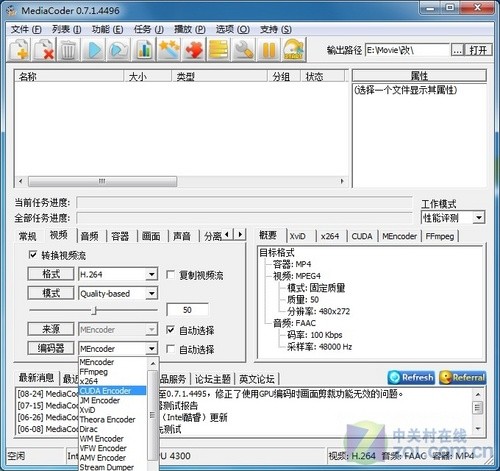Uncheck 自动选择 next to 来源
The height and width of the screenshot is (471, 500).
point(170,330)
